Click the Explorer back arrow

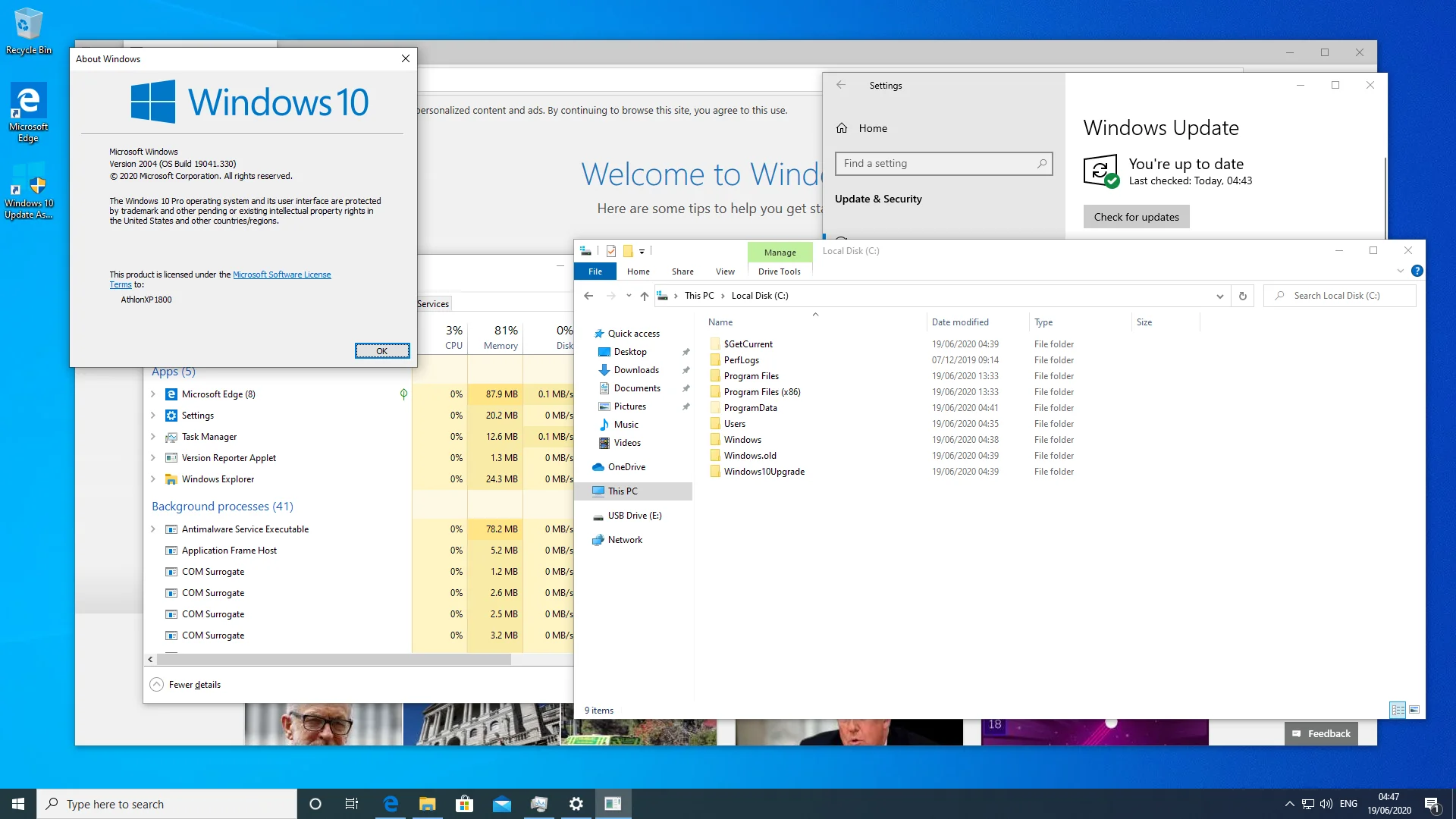(x=588, y=296)
